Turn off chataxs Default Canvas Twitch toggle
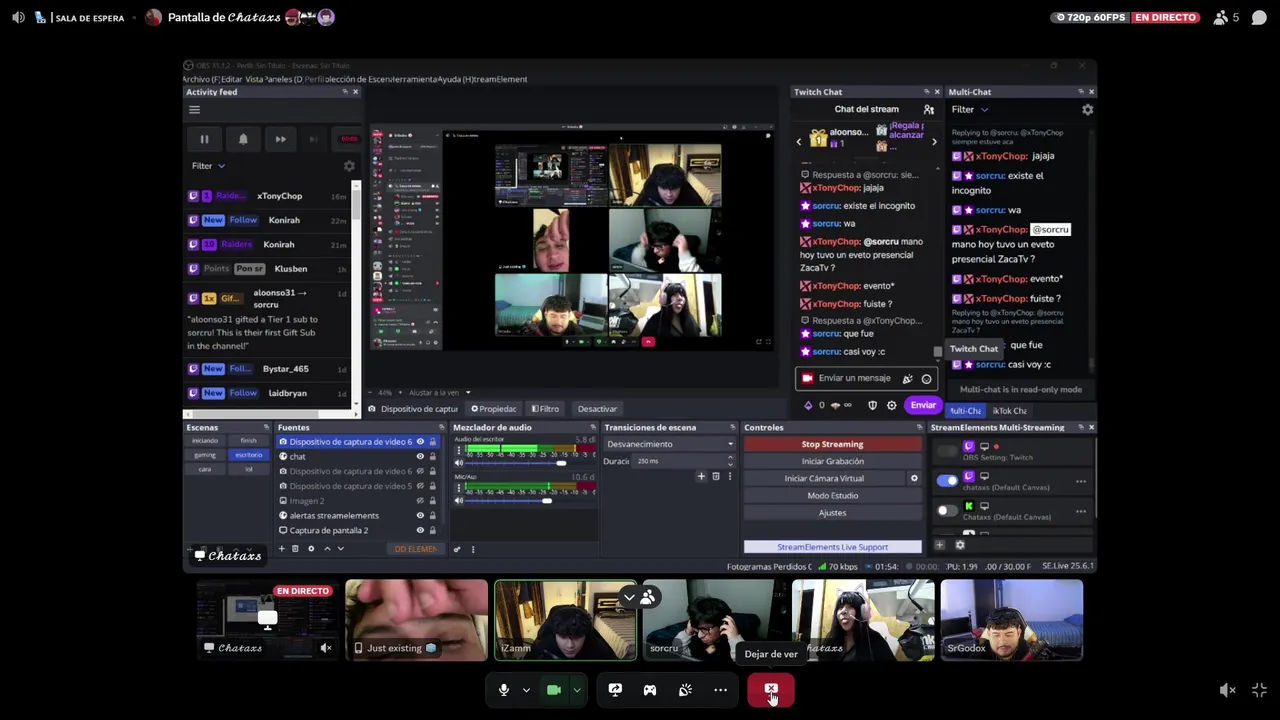This screenshot has width=1280, height=720. coord(947,480)
